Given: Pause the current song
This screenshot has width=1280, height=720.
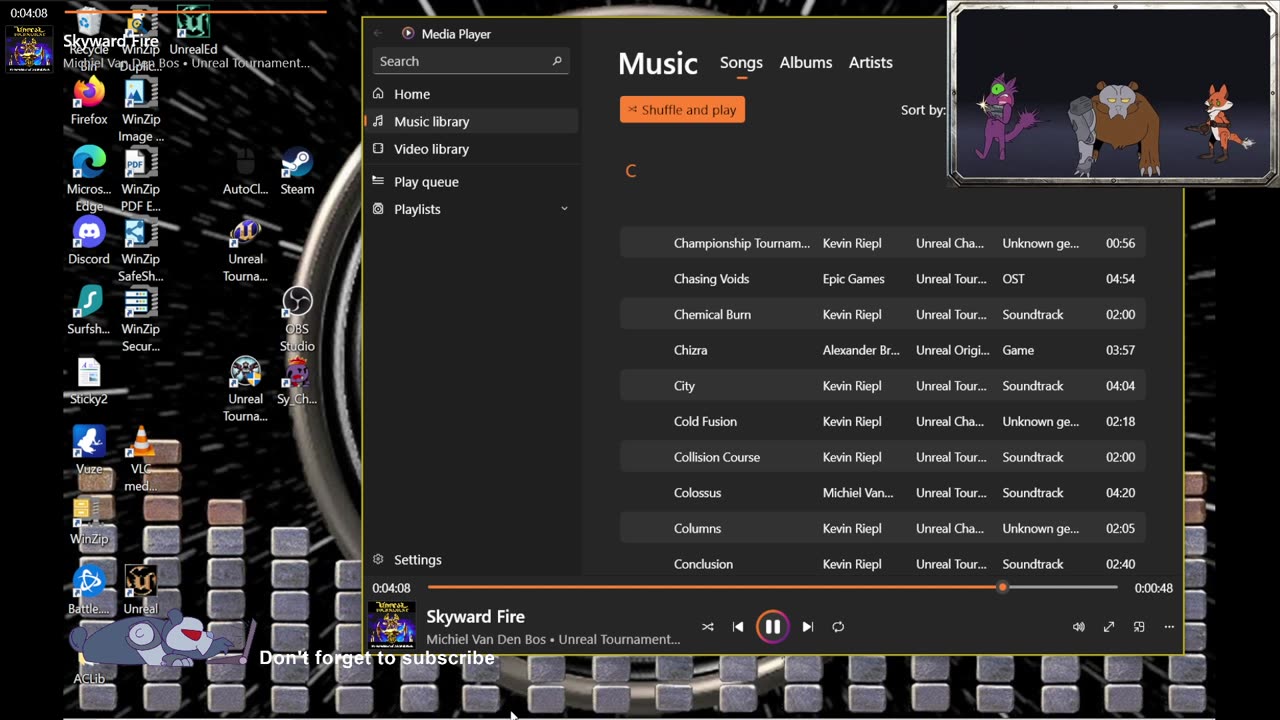Looking at the screenshot, I should point(773,627).
